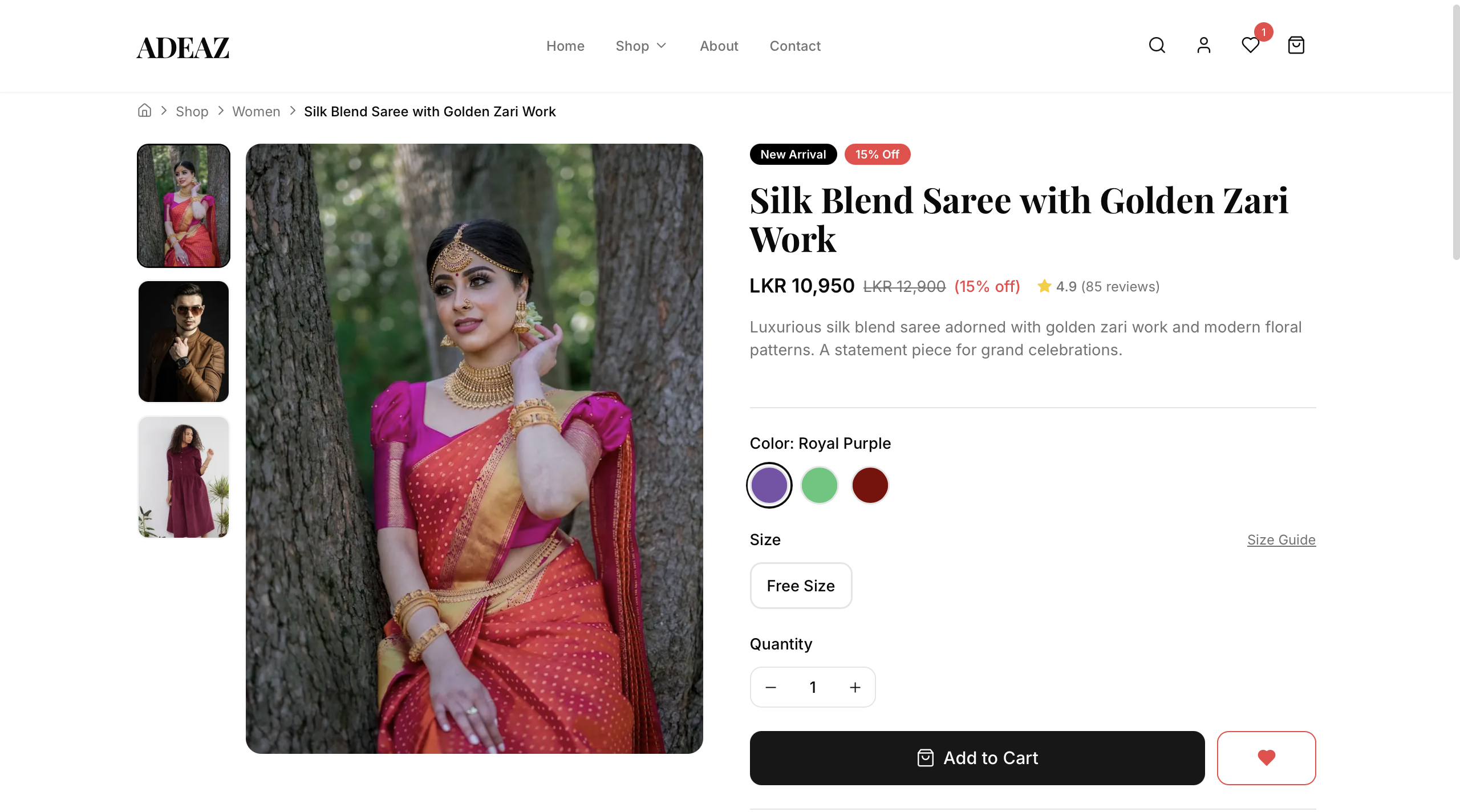The image size is (1460, 812).
Task: Click the home breadcrumb icon
Action: [x=145, y=111]
